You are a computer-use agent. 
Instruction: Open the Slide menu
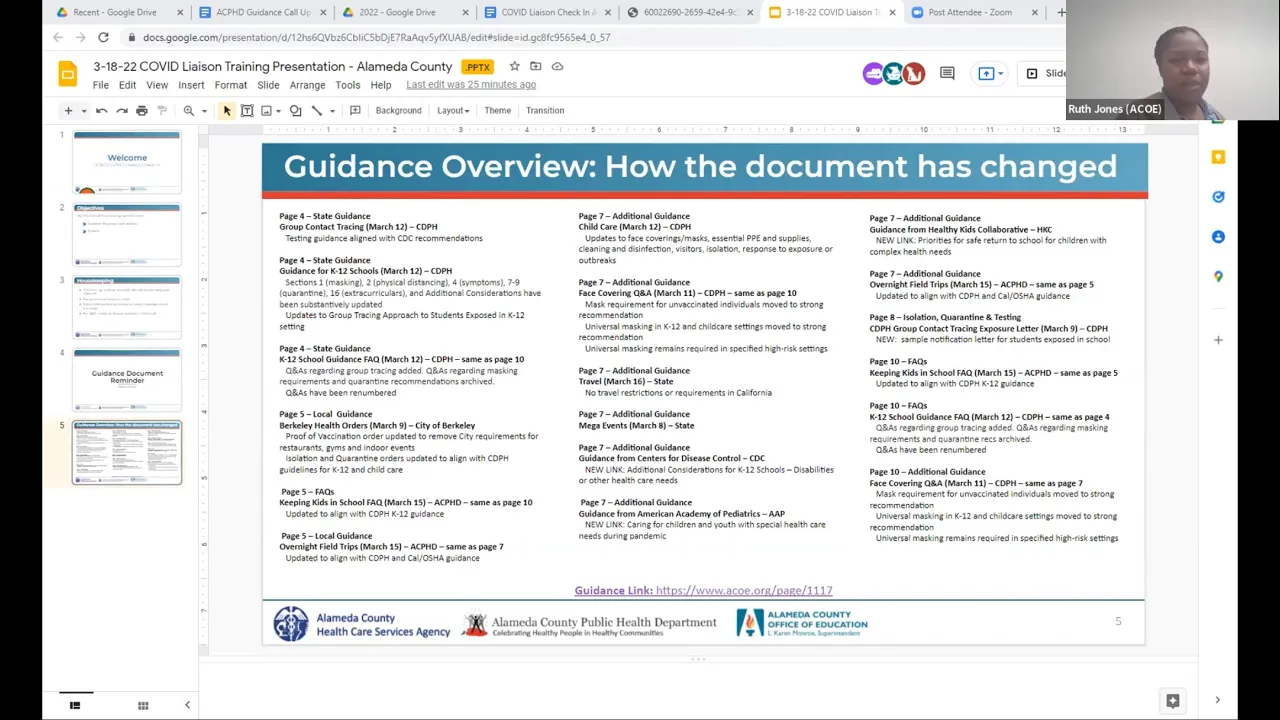click(x=268, y=85)
